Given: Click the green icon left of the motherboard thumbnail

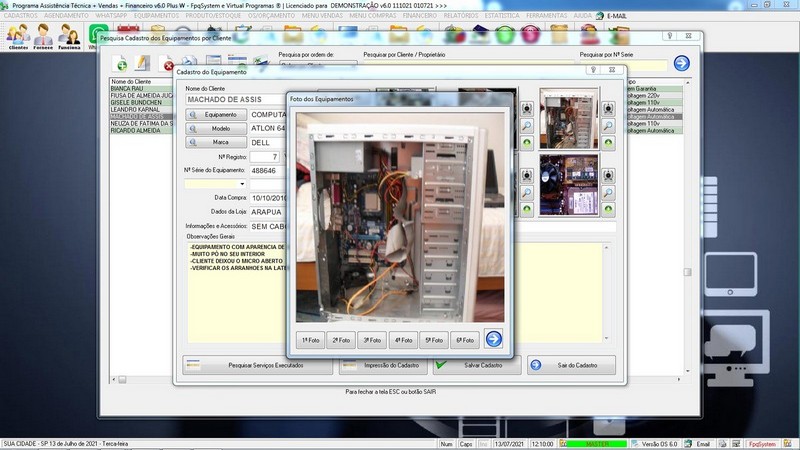Looking at the screenshot, I should [x=527, y=209].
